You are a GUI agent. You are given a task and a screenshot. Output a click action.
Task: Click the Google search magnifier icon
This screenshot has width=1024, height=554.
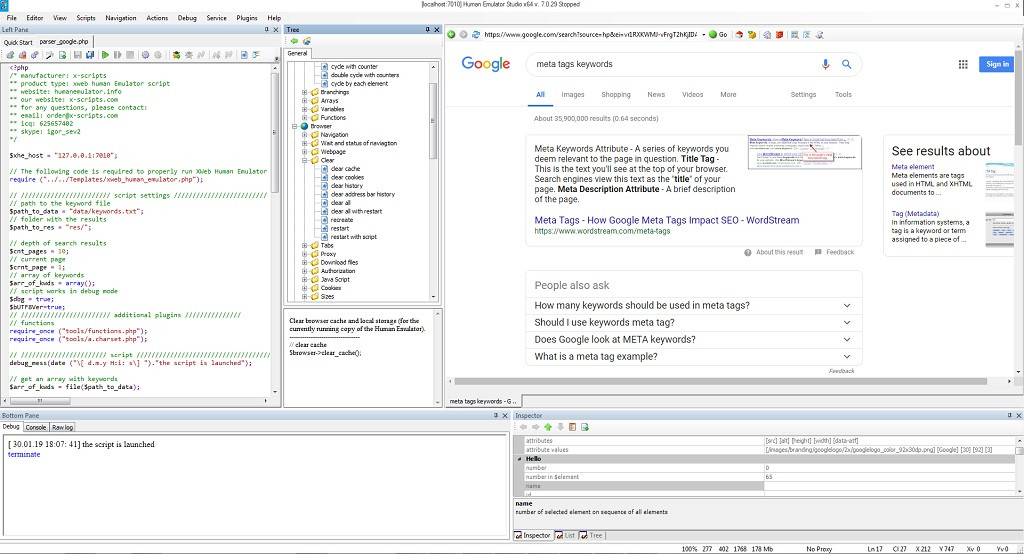pos(846,64)
